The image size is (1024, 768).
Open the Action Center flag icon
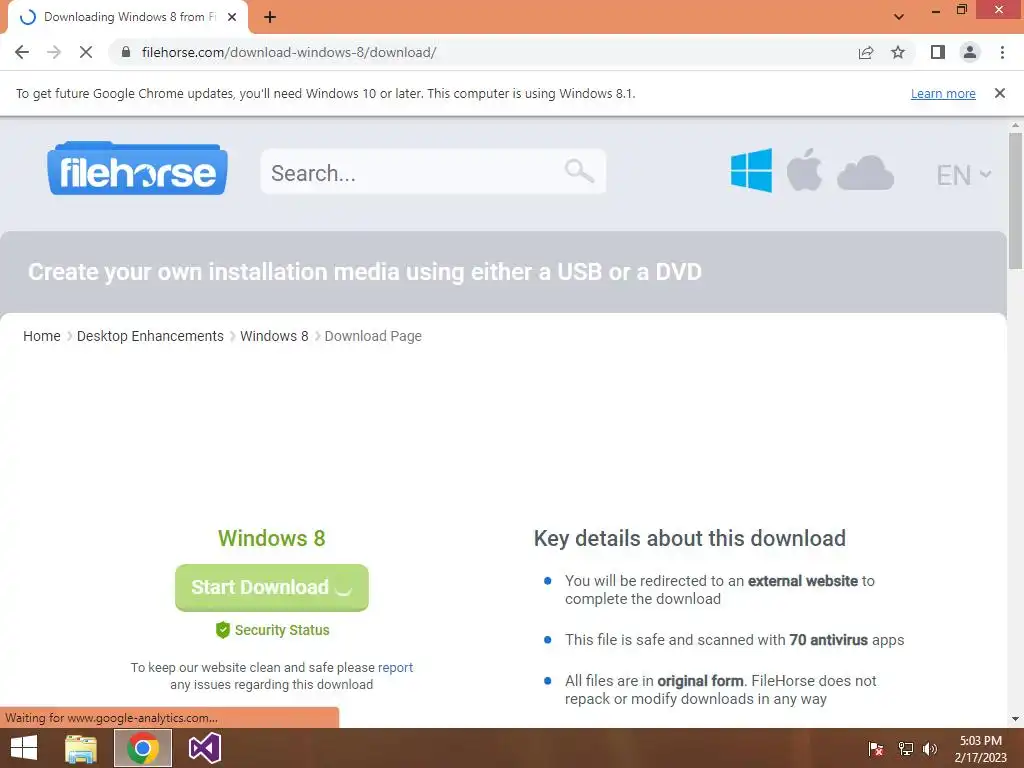coord(876,748)
